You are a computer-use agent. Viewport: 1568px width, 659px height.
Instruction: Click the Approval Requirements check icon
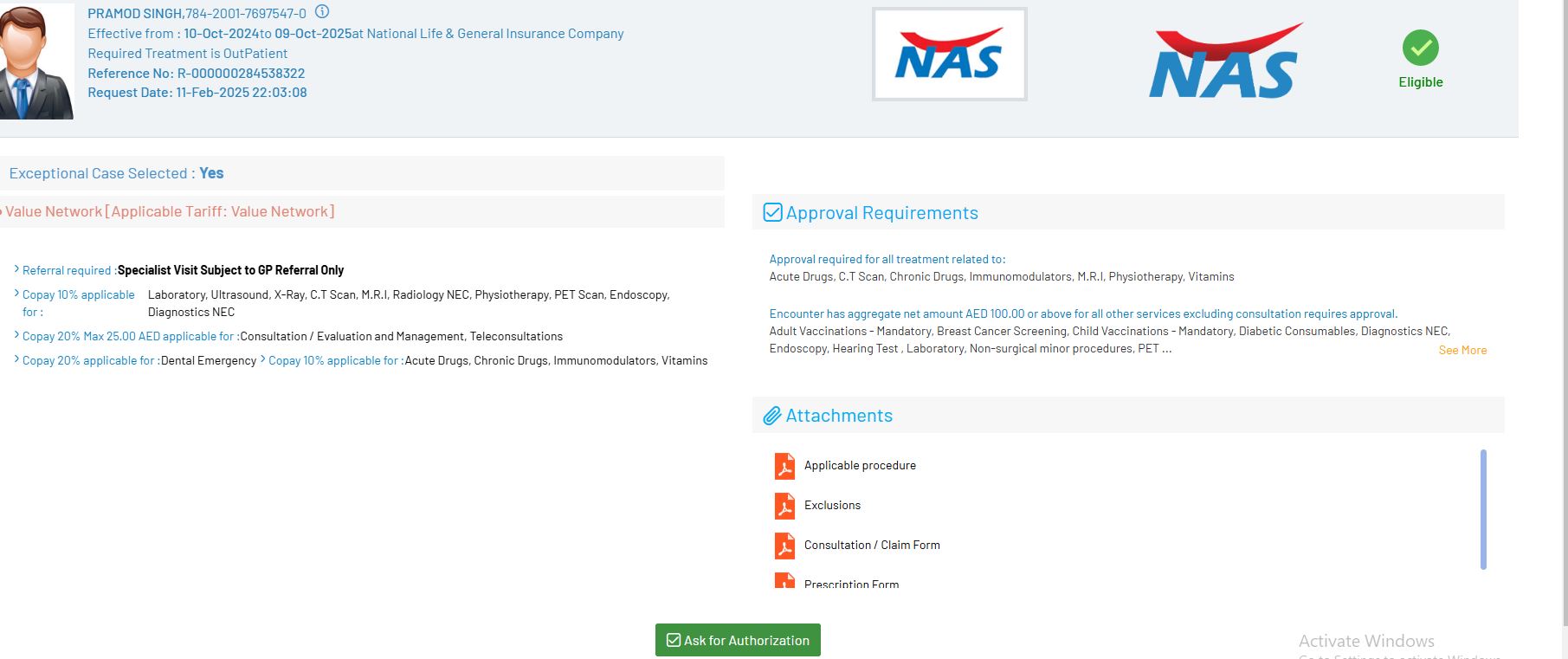pyautogui.click(x=772, y=212)
